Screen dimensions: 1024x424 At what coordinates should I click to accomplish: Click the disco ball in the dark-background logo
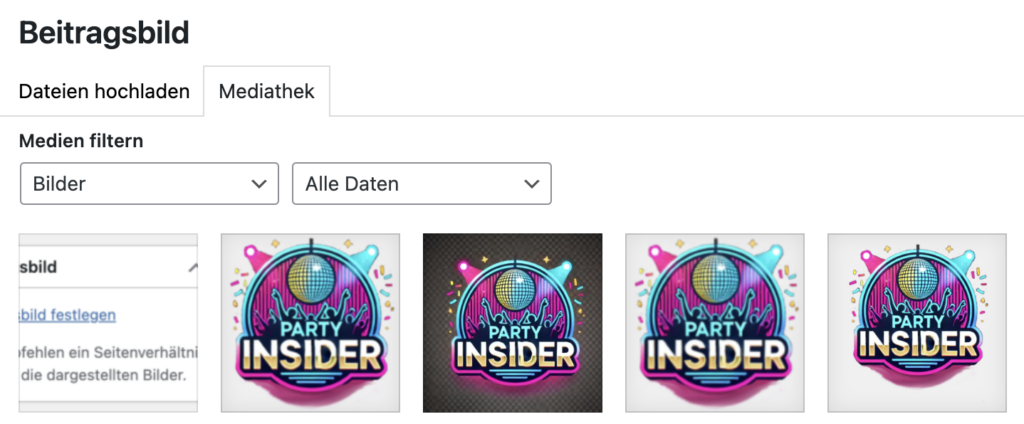click(x=513, y=274)
